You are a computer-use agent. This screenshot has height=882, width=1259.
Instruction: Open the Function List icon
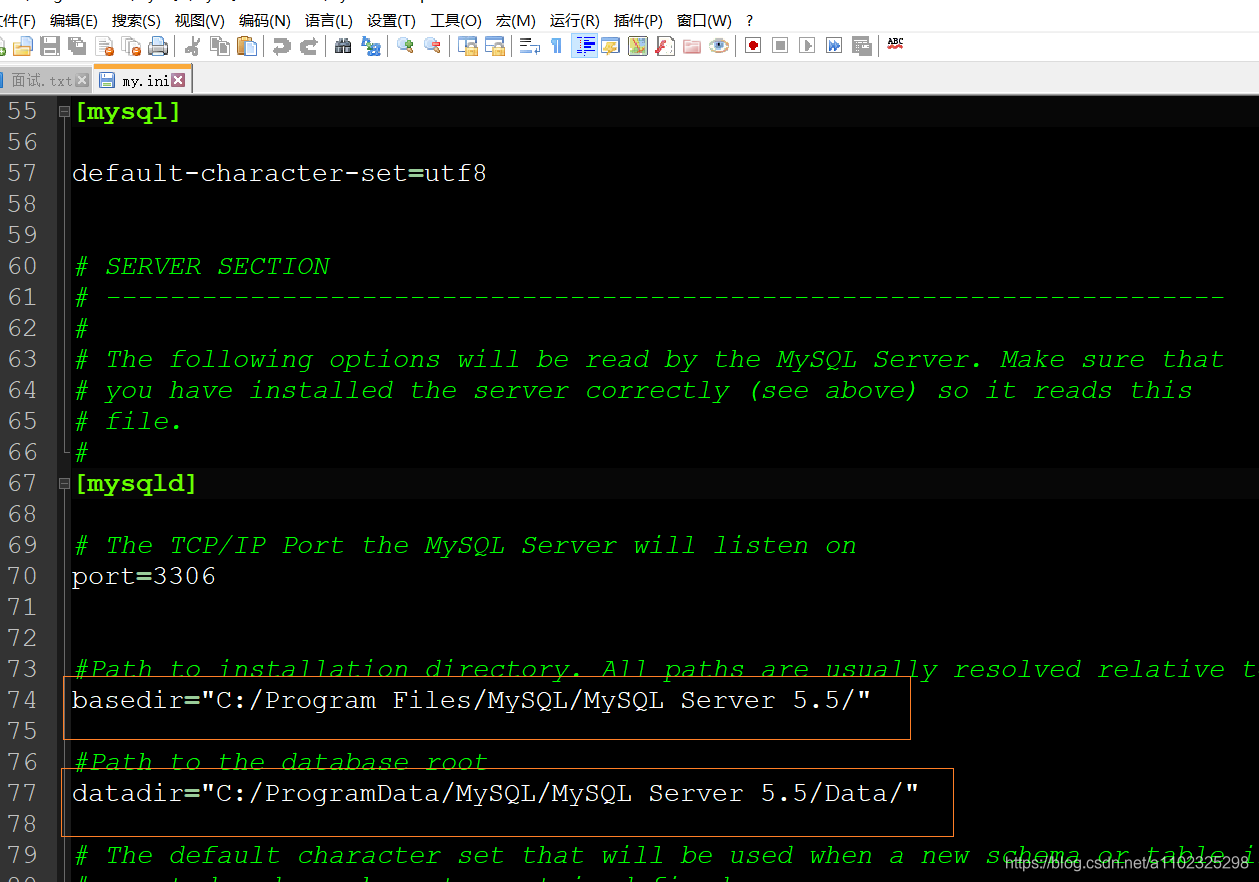click(x=665, y=46)
